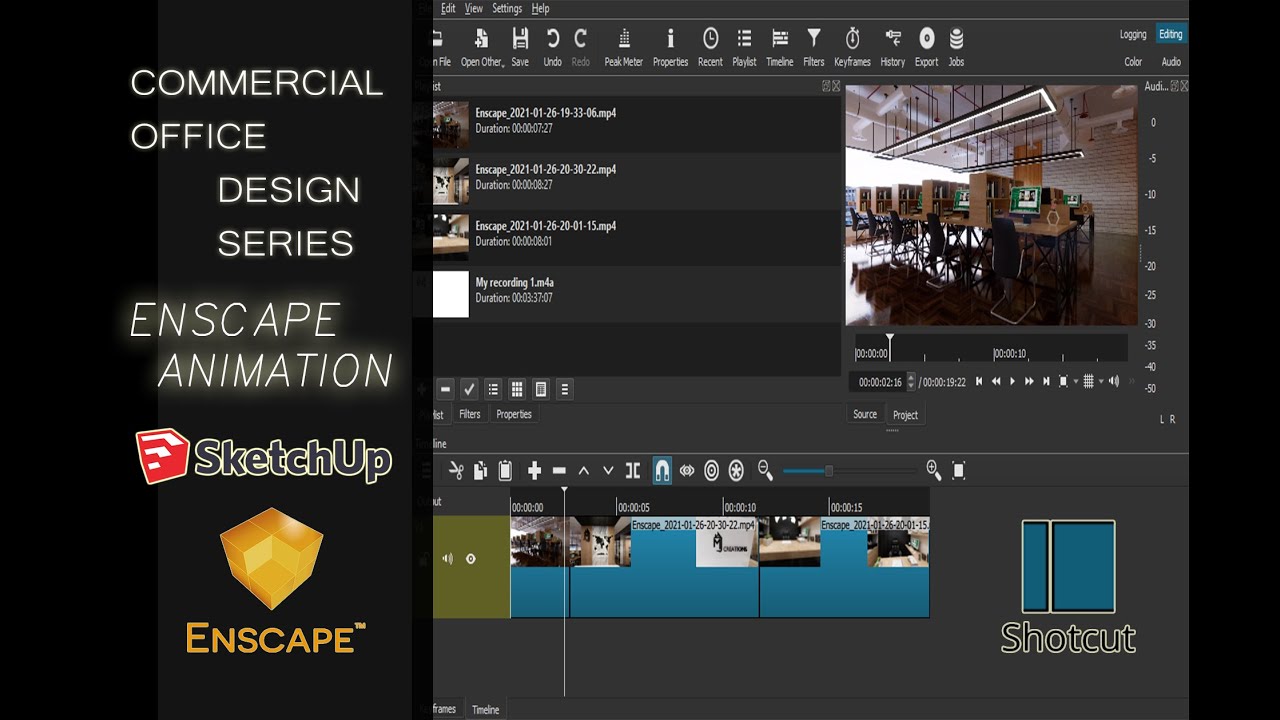1280x720 pixels.
Task: Switch to the Color layout
Action: pyautogui.click(x=1133, y=62)
